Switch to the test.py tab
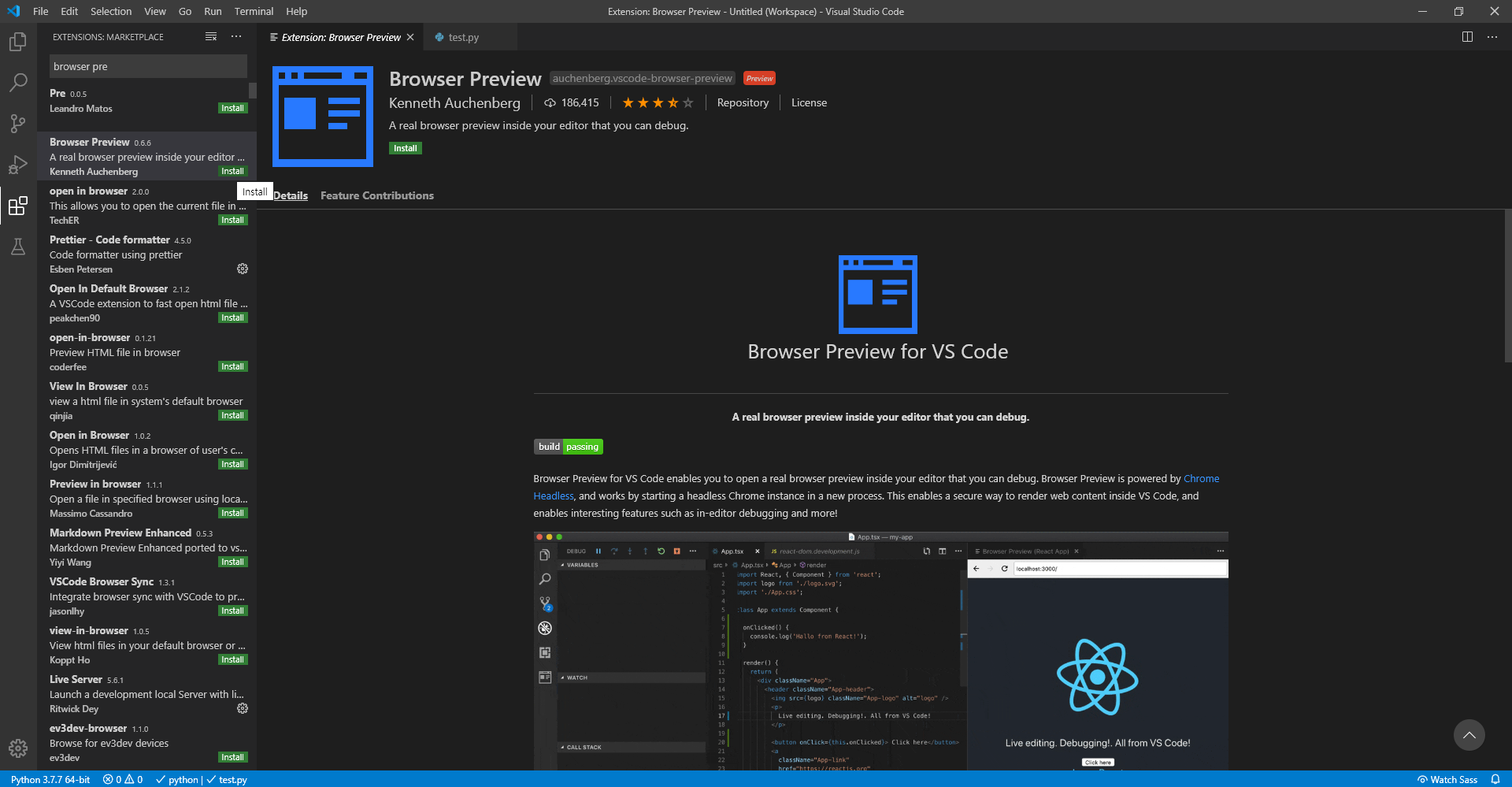This screenshot has height=787, width=1512. pyautogui.click(x=470, y=37)
